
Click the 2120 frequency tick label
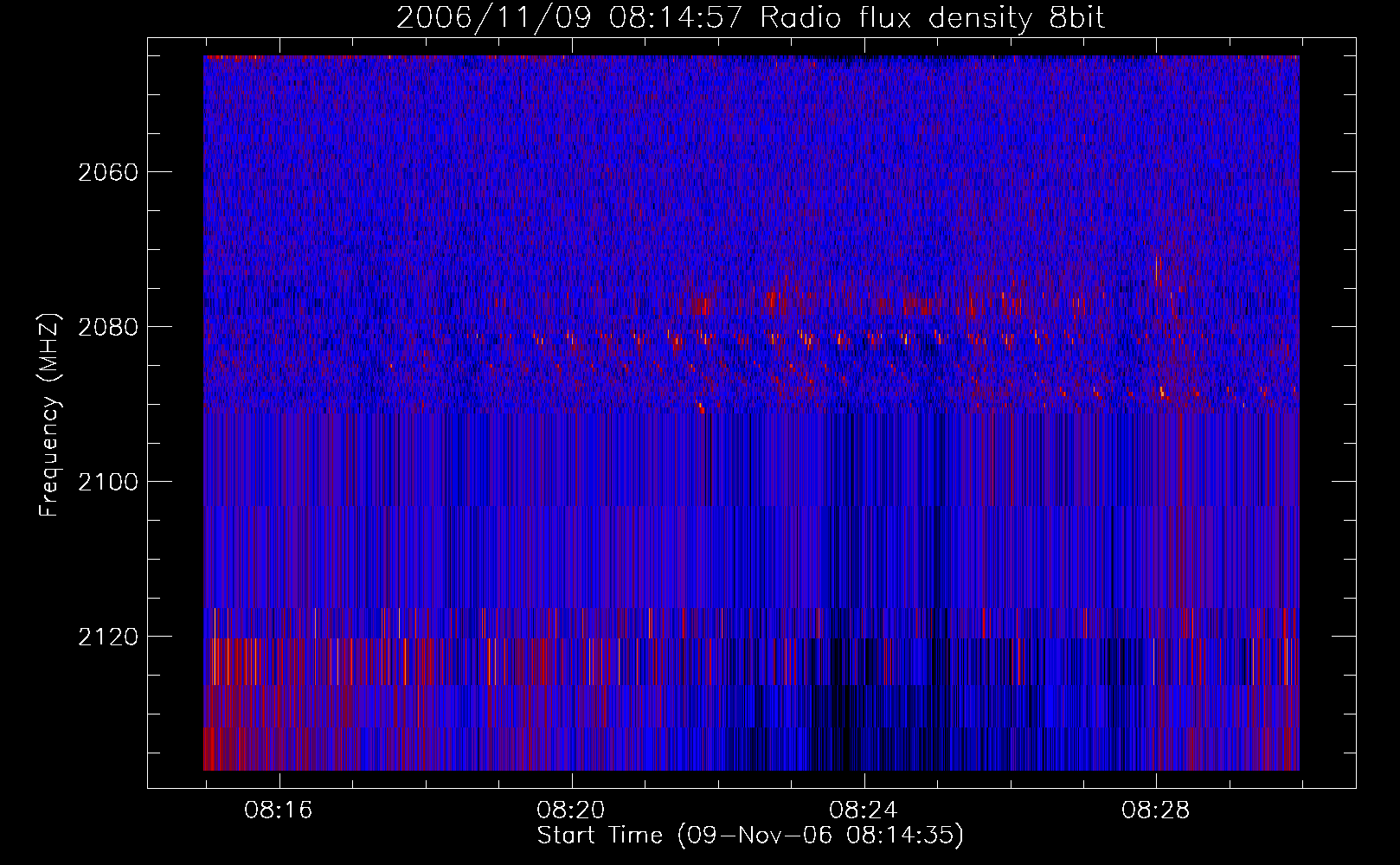pyautogui.click(x=108, y=637)
